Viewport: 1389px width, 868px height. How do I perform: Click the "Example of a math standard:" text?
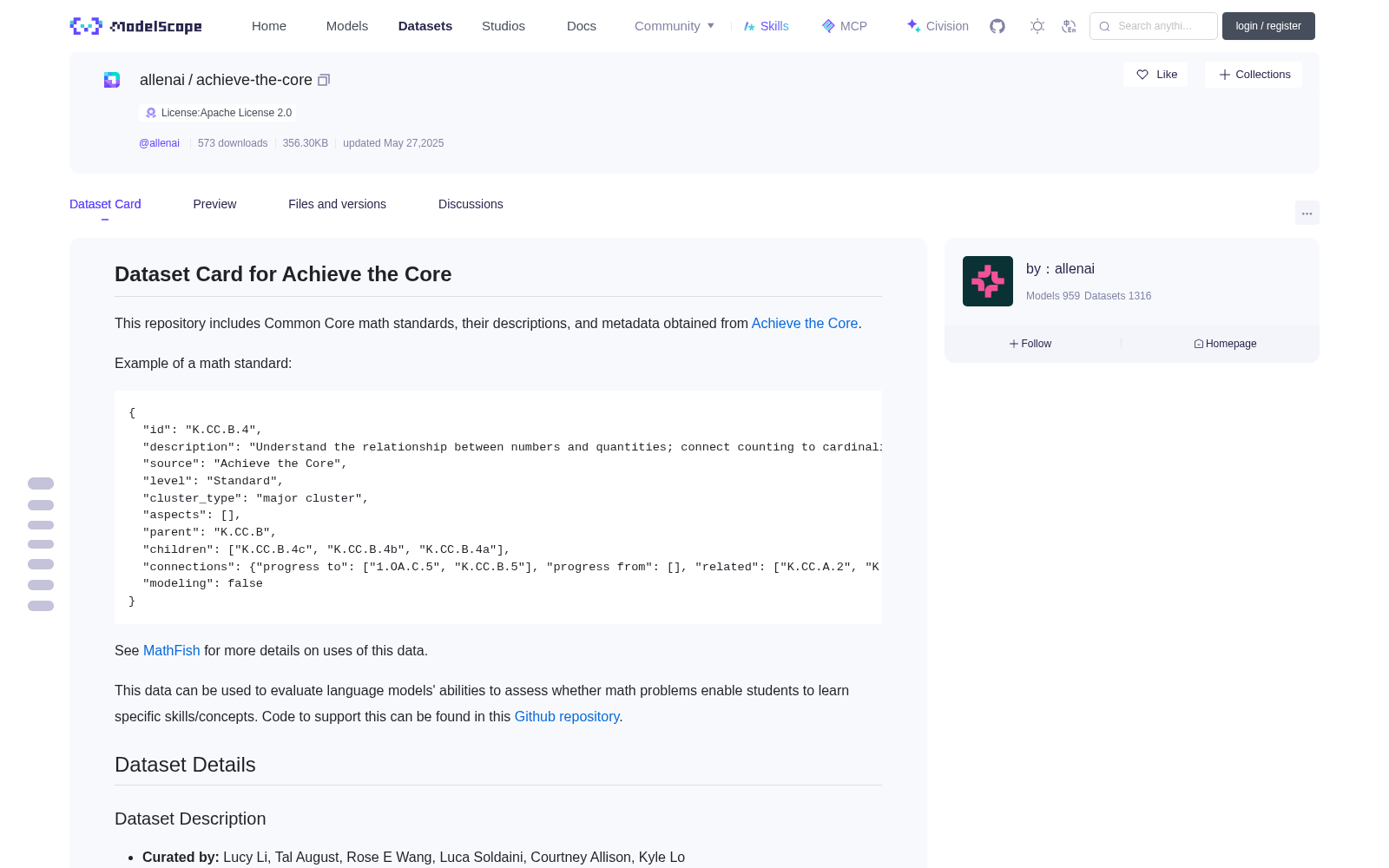click(203, 363)
